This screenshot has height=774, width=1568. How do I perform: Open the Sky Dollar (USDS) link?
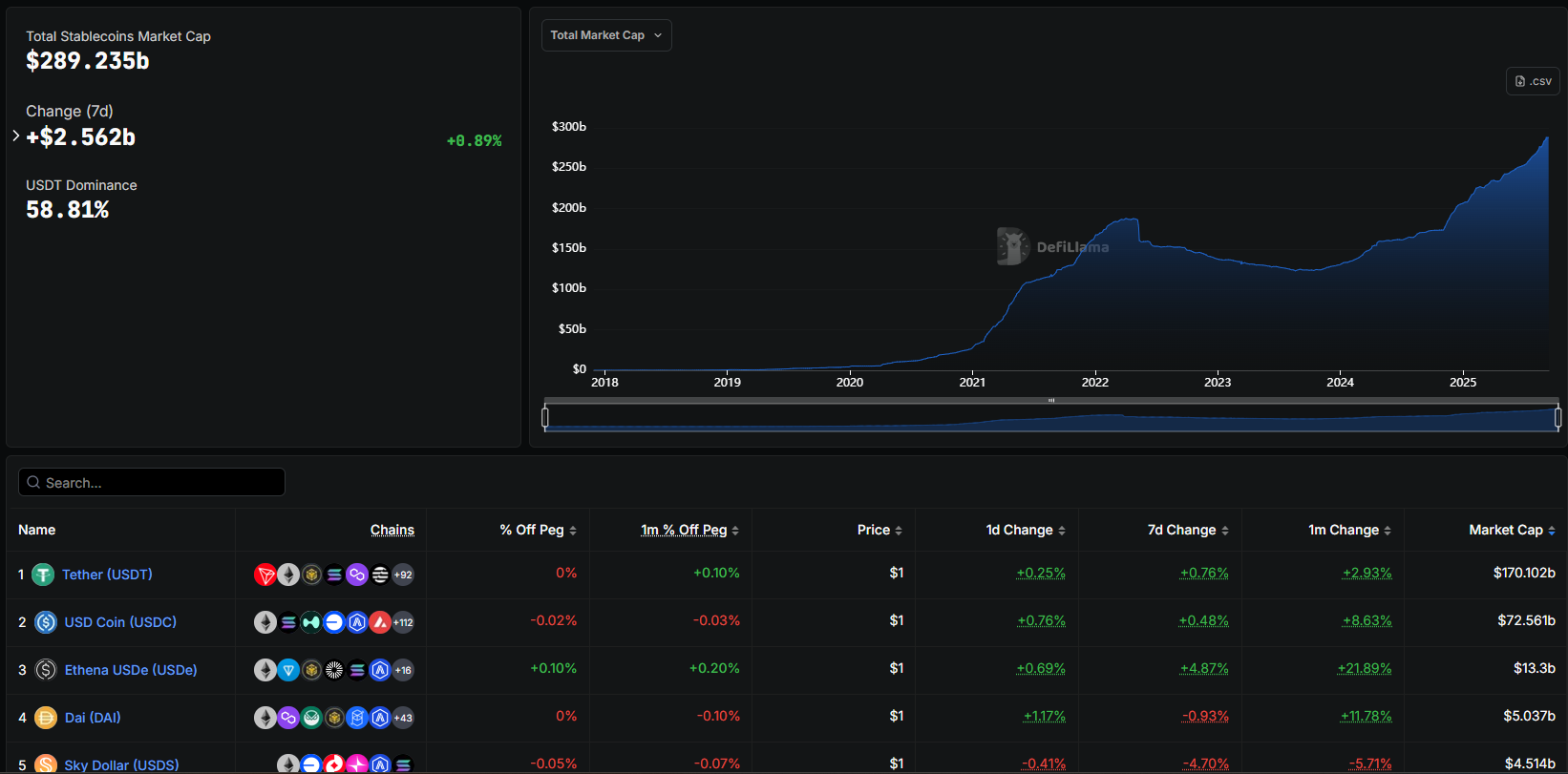[x=121, y=765]
